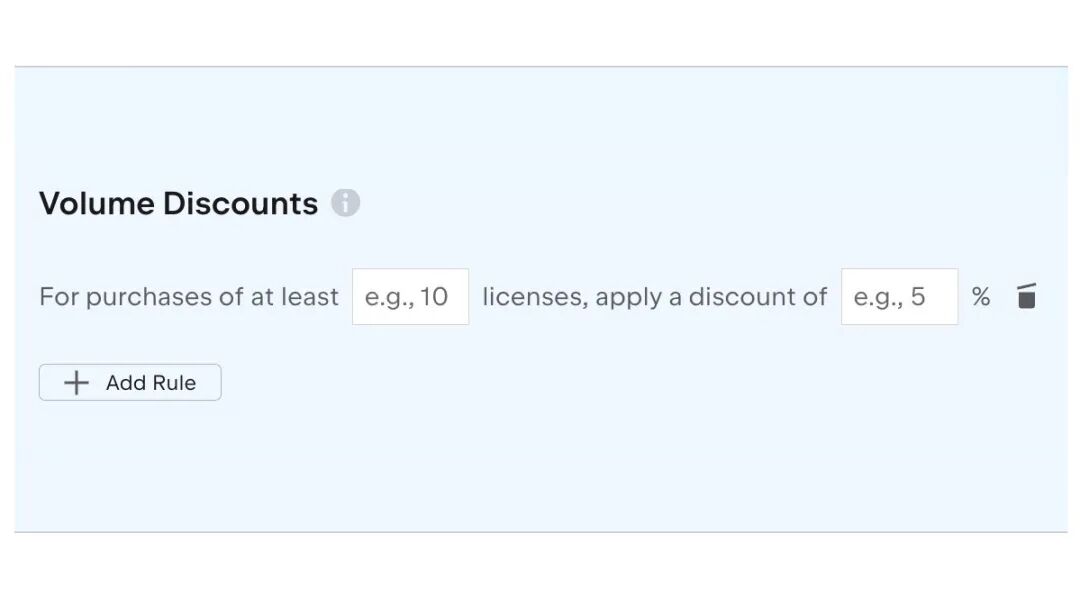Click the Add Rule button
Screen dimensions: 1080x606
[x=130, y=382]
